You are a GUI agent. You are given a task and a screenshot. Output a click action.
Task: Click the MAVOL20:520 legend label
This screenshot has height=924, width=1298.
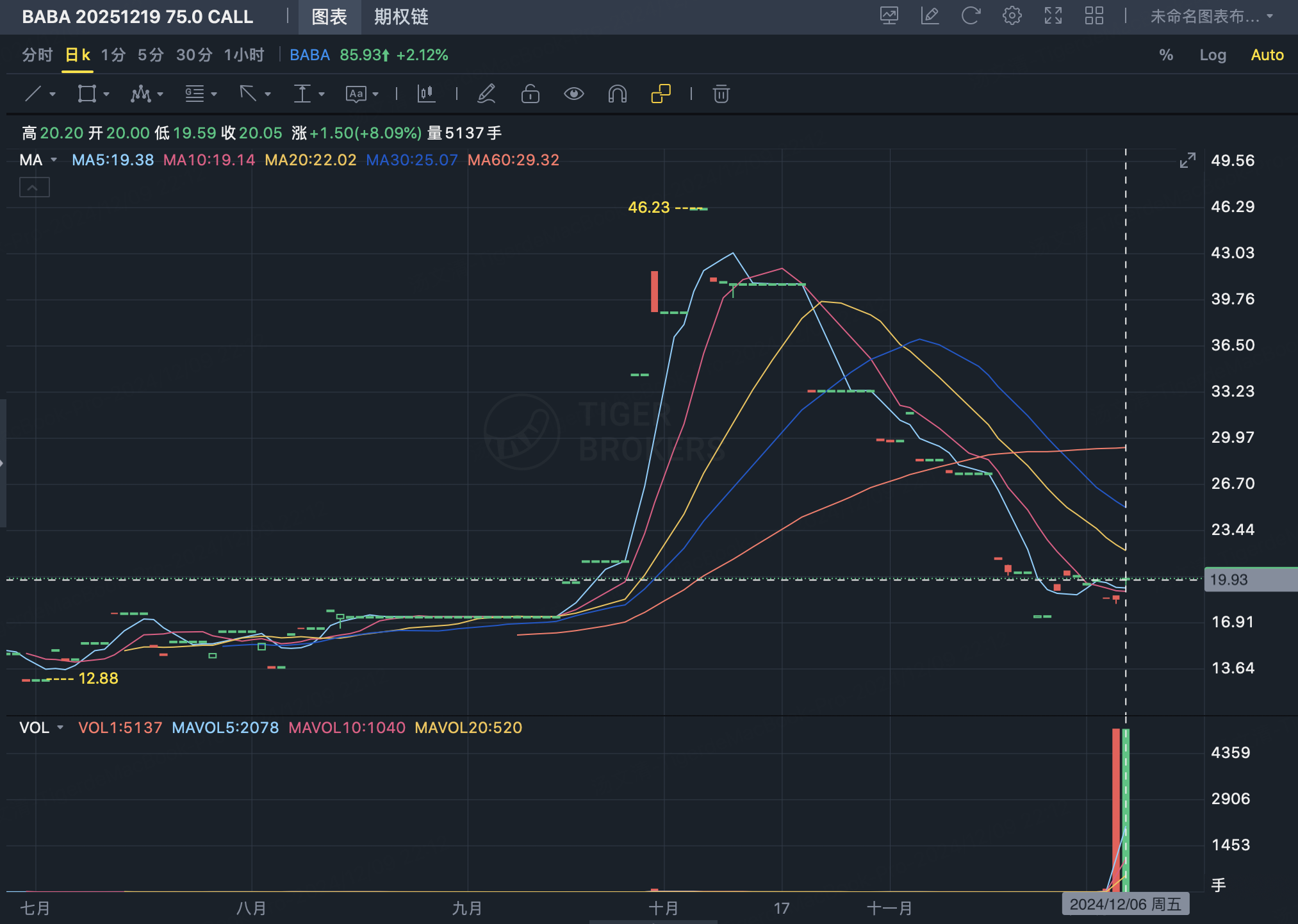pyautogui.click(x=468, y=728)
